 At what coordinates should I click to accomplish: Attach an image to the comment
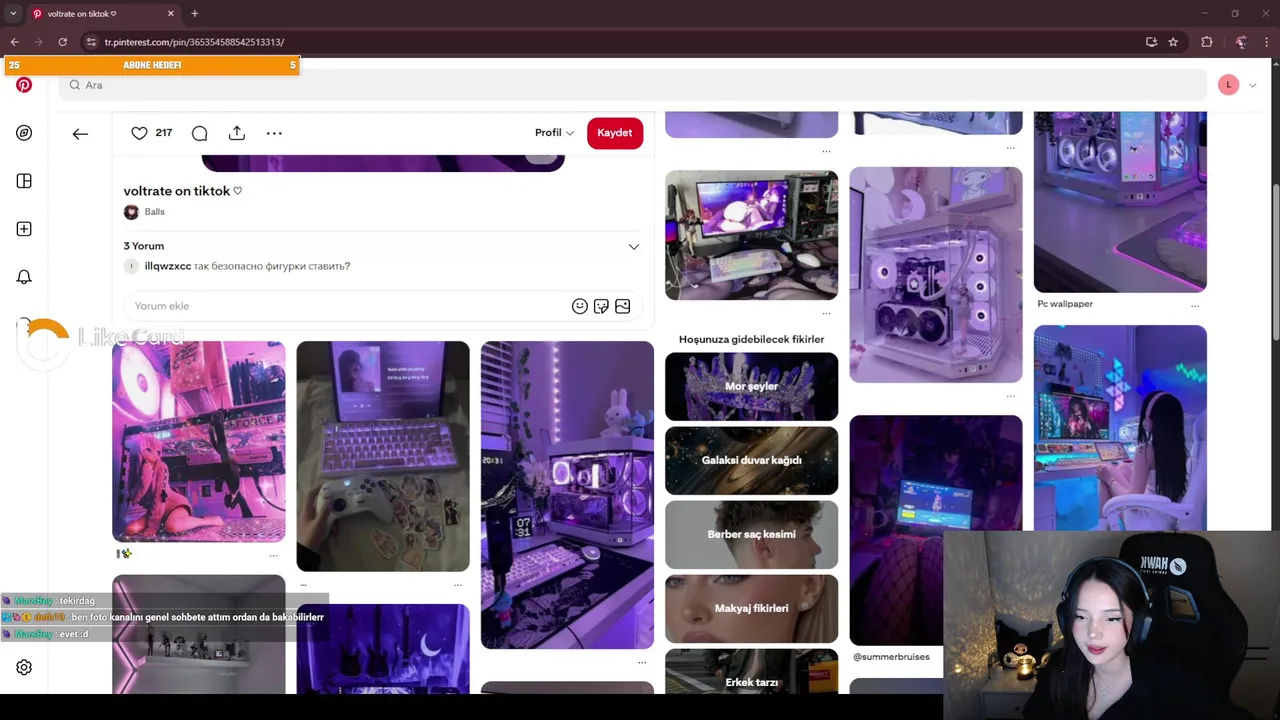pyautogui.click(x=622, y=306)
